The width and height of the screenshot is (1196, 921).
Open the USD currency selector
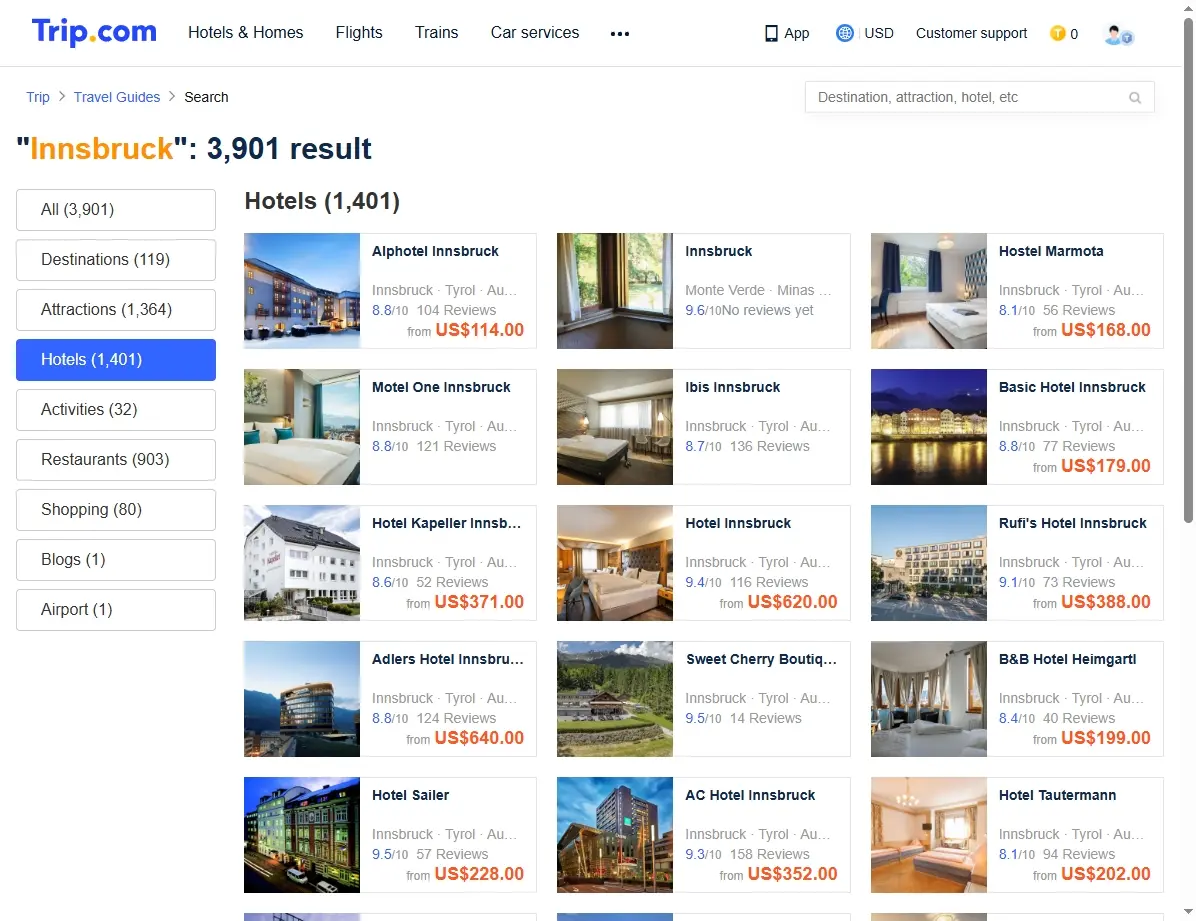click(x=879, y=33)
